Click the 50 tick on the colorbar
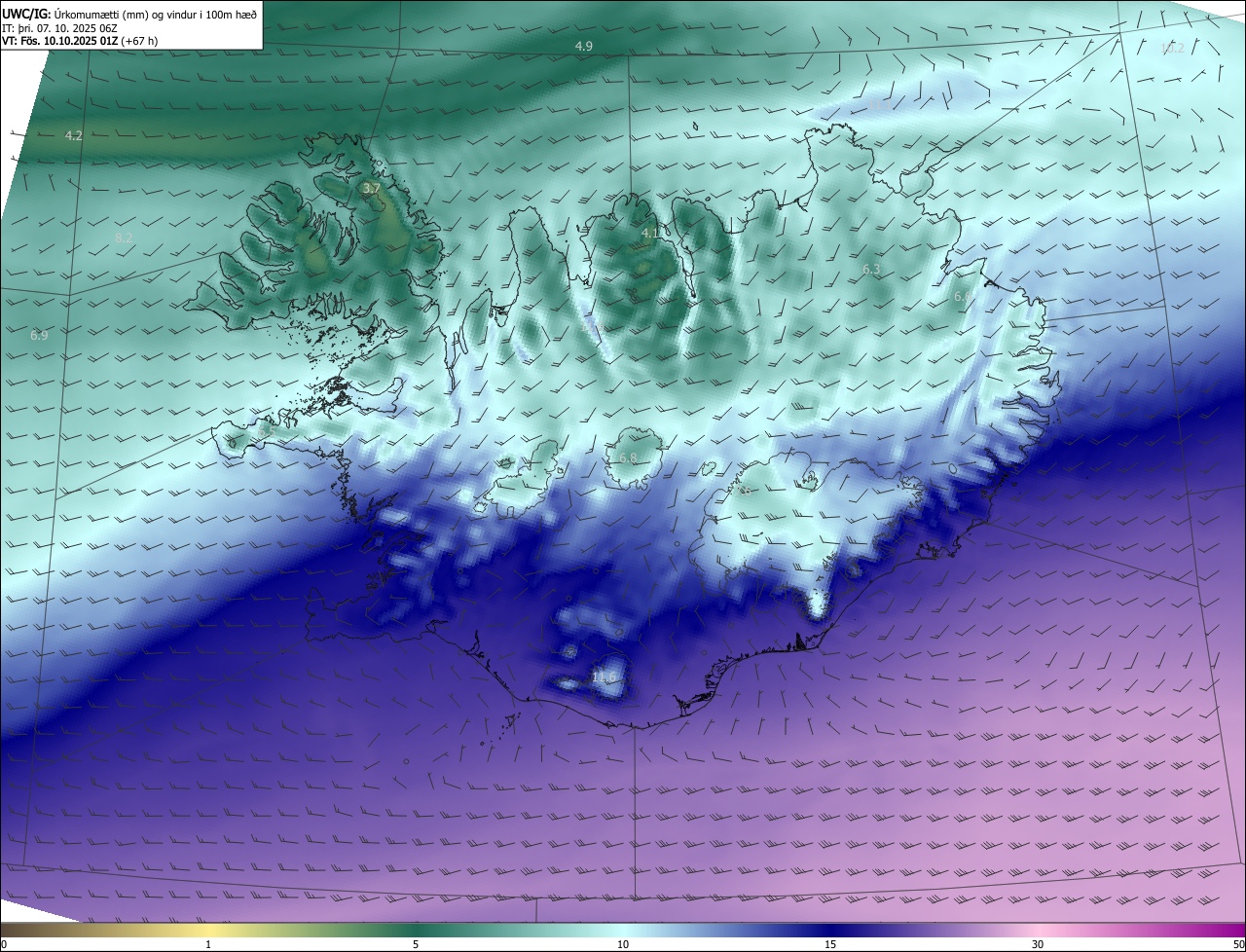The image size is (1246, 952). pyautogui.click(x=1238, y=944)
